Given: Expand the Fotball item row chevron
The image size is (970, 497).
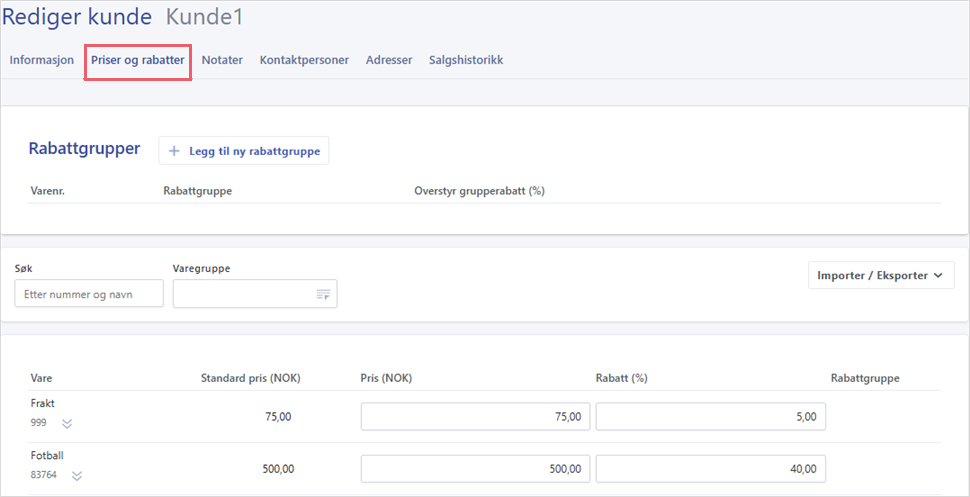Looking at the screenshot, I should pos(76,476).
